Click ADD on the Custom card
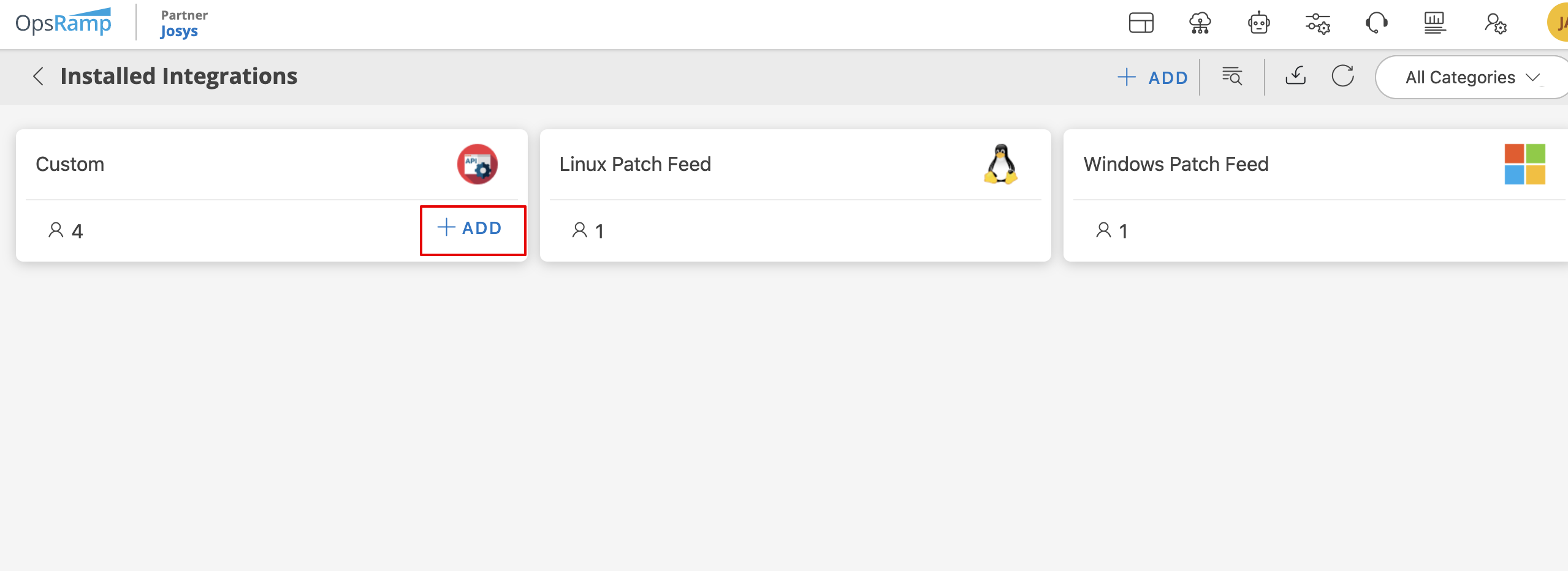Screen dimensions: 1568x571 click(470, 229)
